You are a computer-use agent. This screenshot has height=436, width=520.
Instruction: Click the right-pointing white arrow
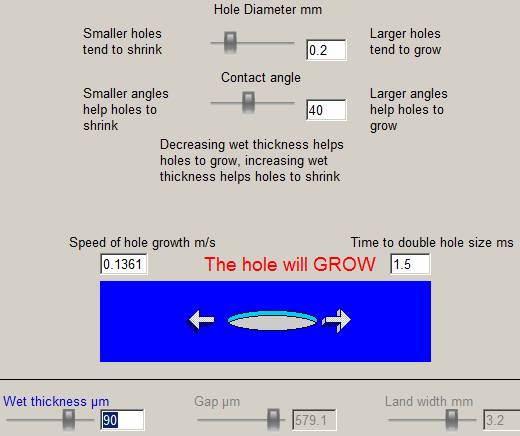(x=337, y=321)
